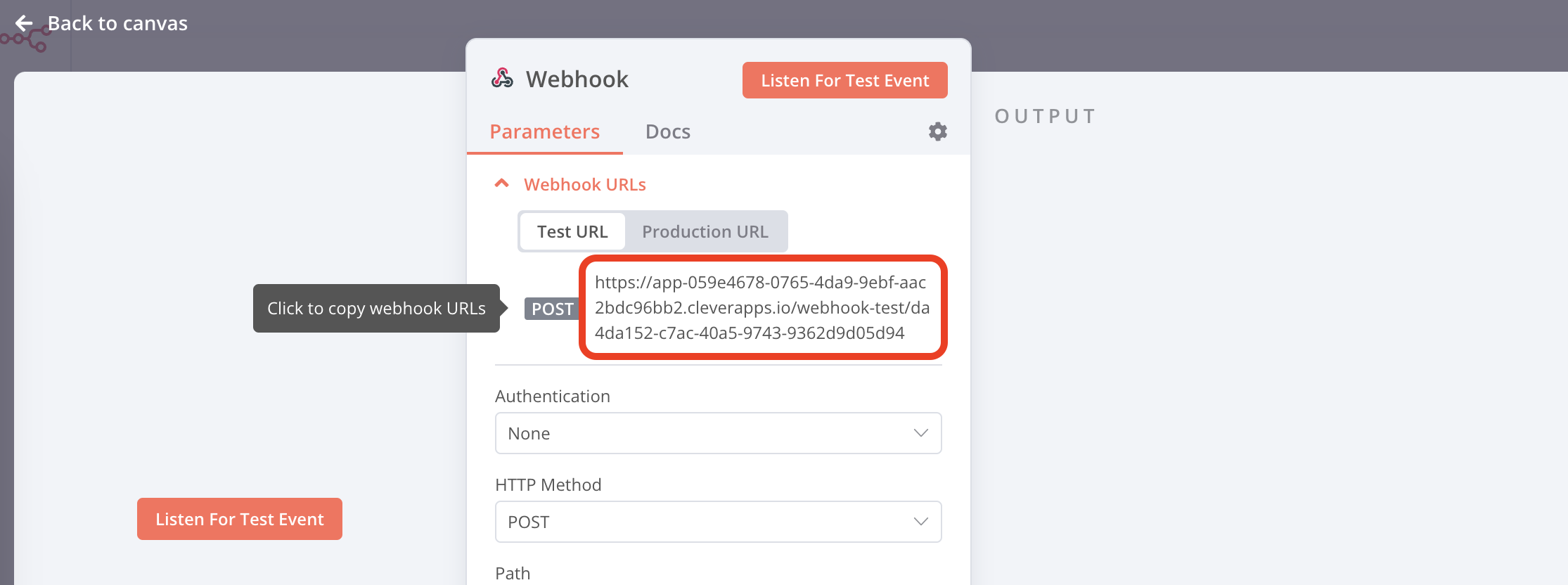Click the n8n logo icon

(x=28, y=41)
